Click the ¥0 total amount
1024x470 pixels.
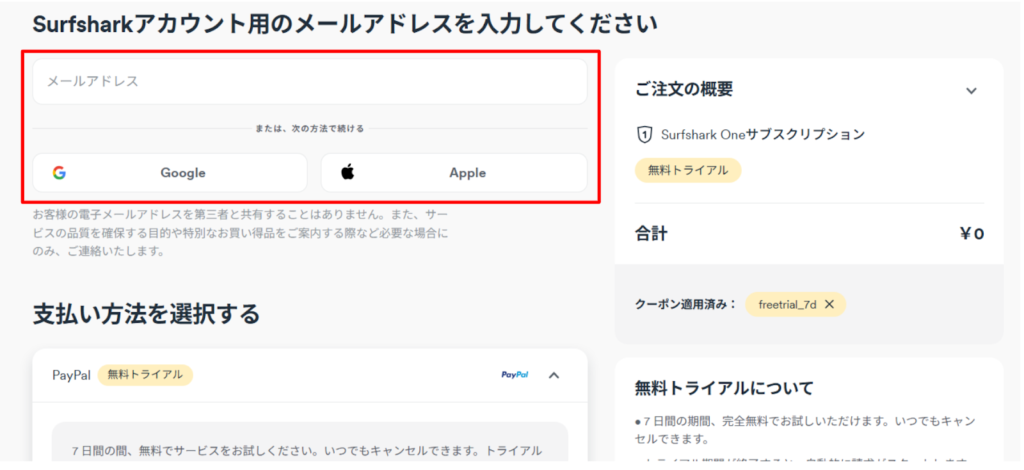971,234
